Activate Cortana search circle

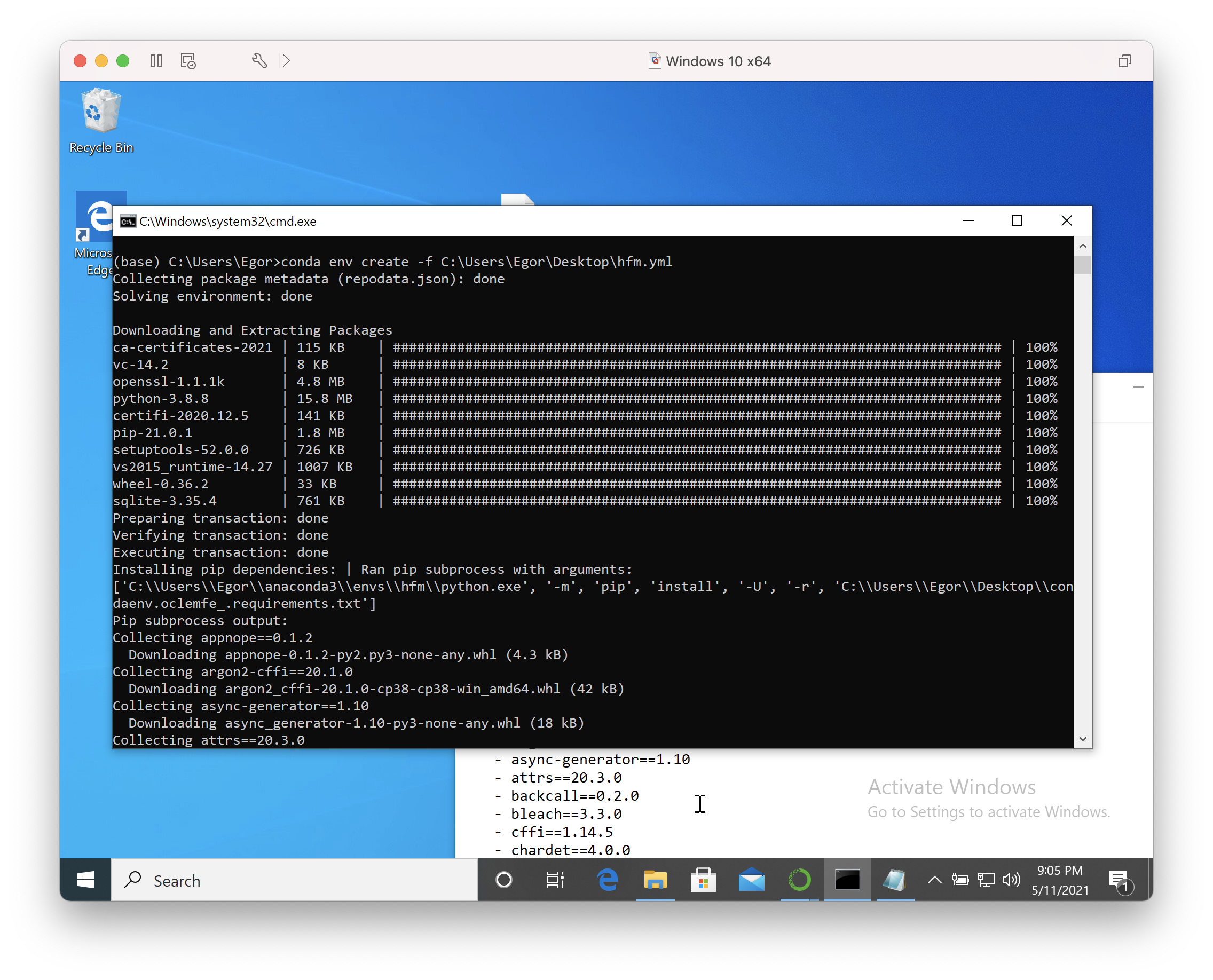[x=505, y=880]
